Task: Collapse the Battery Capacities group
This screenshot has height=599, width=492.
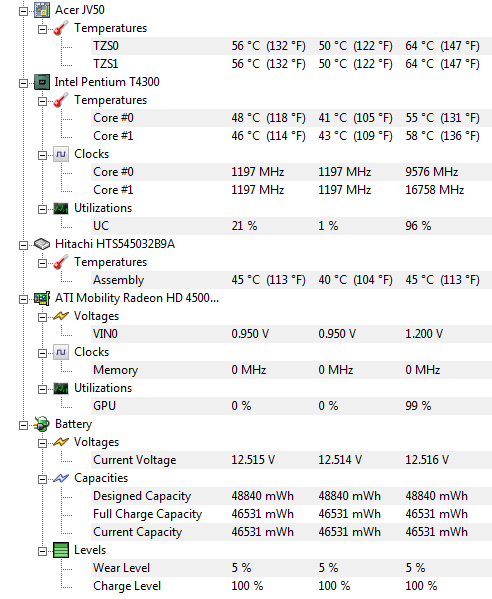Action: tap(42, 479)
